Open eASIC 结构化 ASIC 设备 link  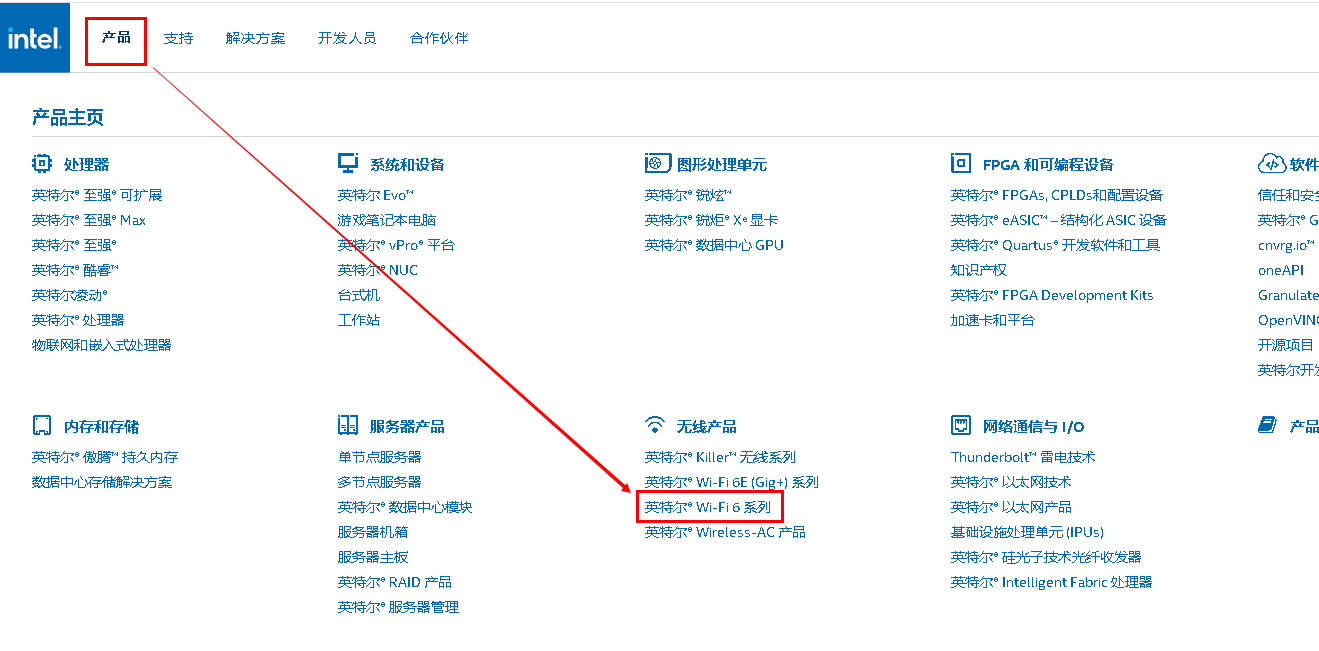tap(1059, 220)
